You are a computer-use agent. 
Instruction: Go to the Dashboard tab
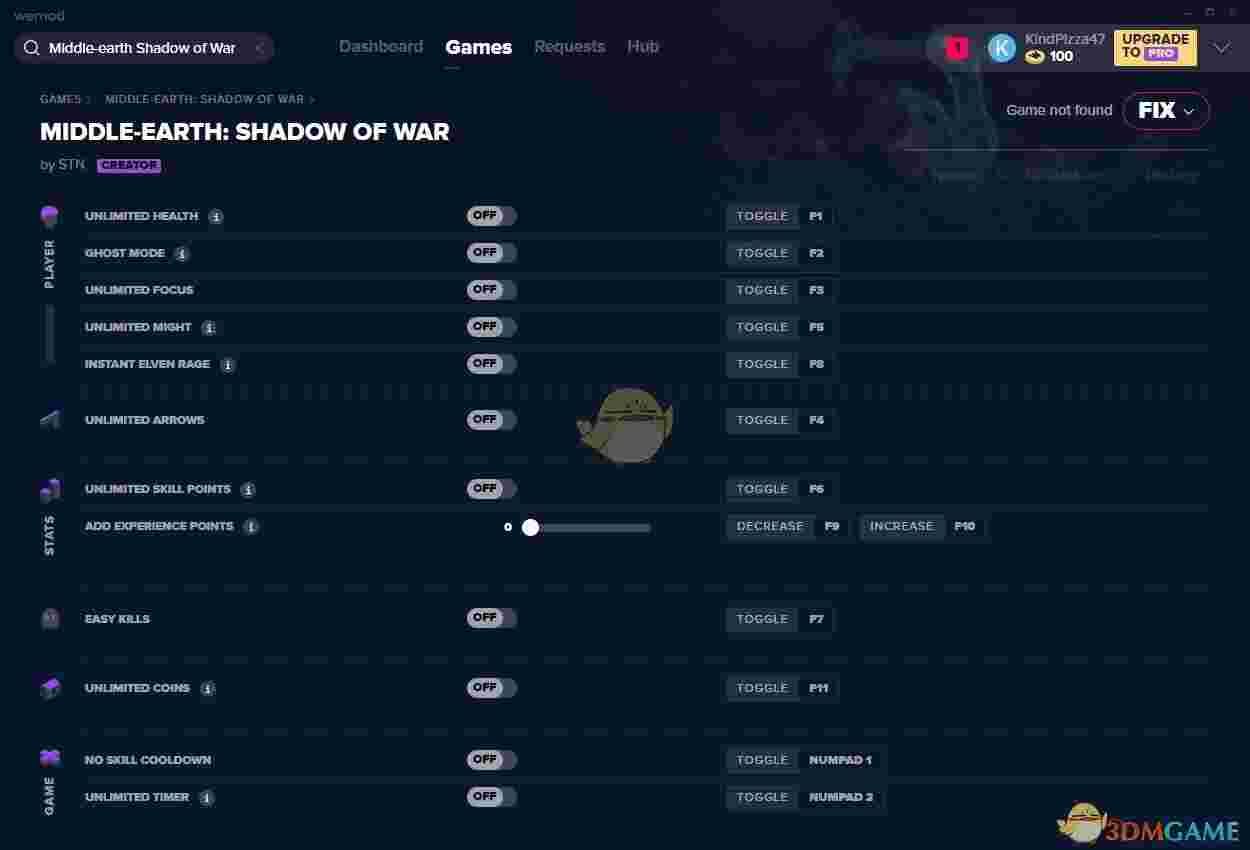pos(381,47)
